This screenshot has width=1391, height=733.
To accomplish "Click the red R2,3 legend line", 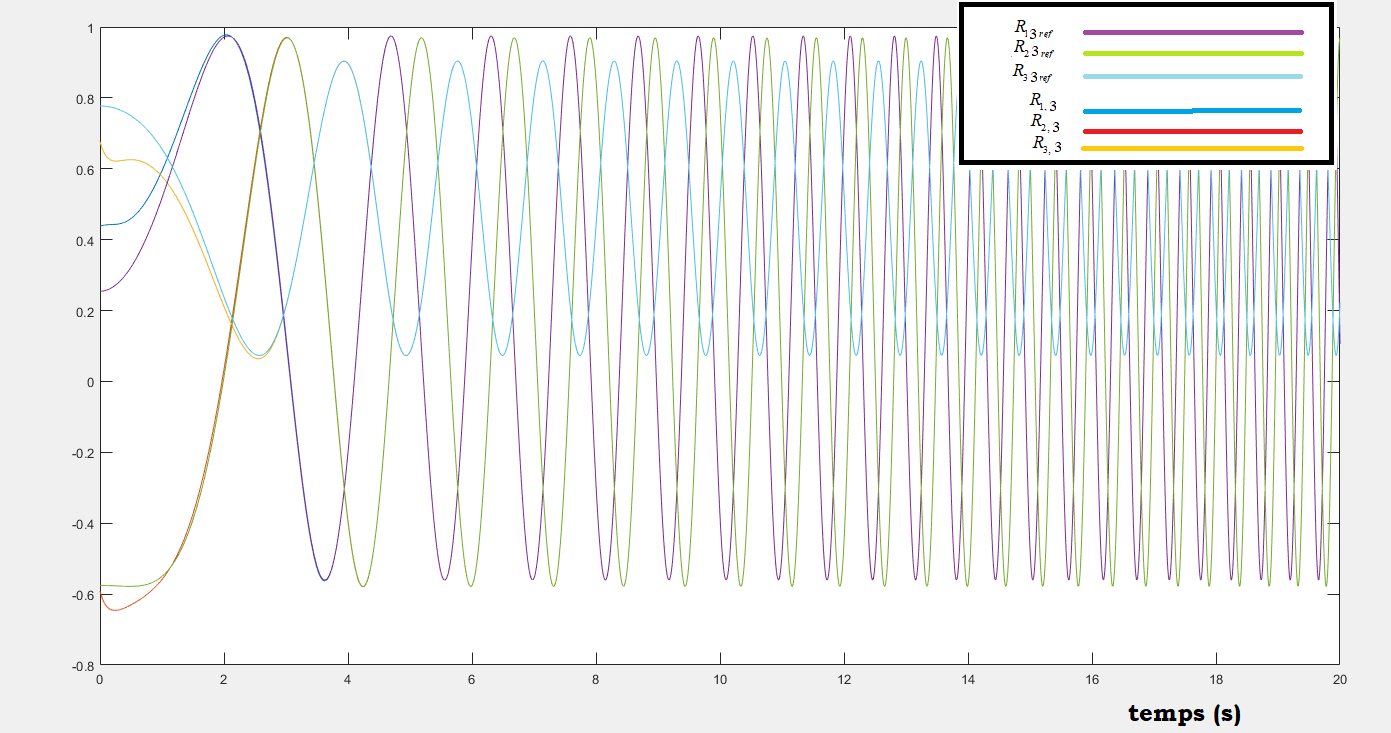I will tap(1192, 131).
